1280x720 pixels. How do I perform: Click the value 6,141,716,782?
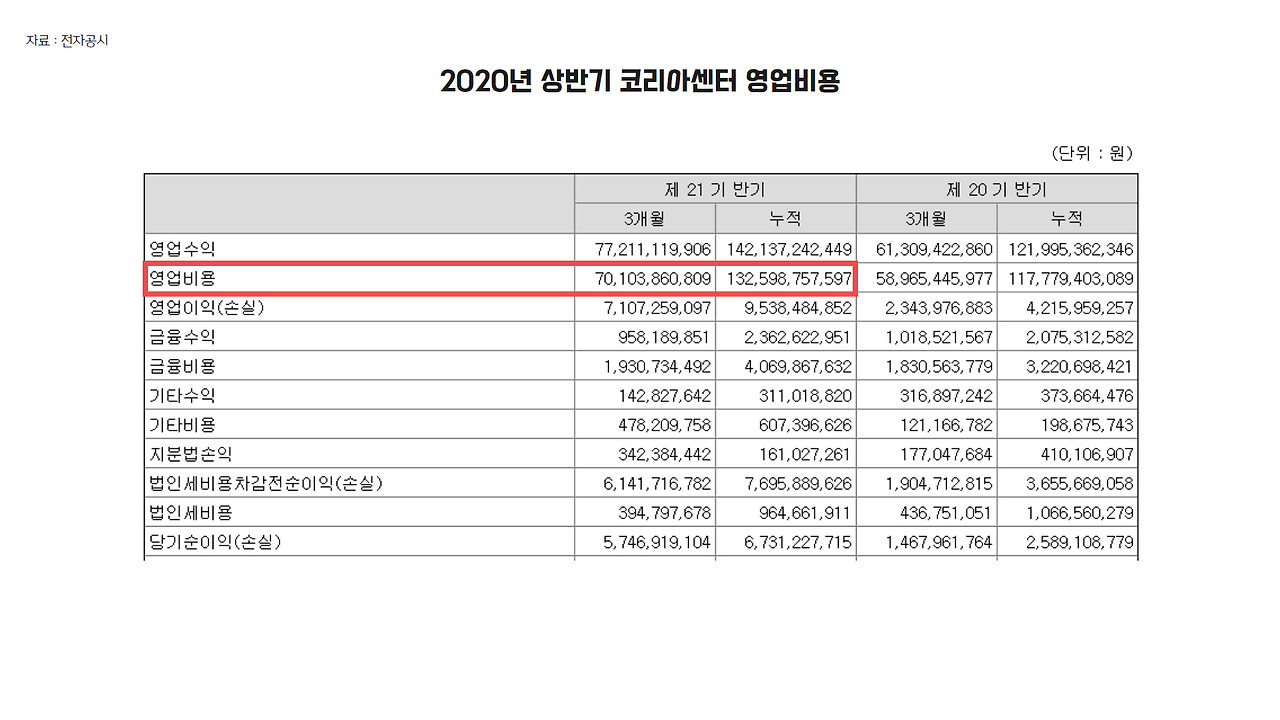tap(657, 484)
